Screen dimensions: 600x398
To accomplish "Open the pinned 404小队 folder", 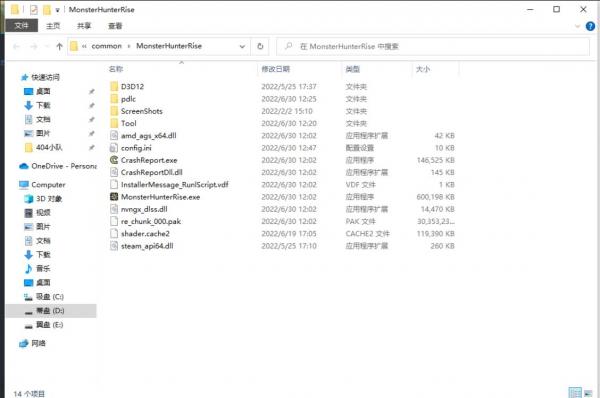I will [49, 147].
